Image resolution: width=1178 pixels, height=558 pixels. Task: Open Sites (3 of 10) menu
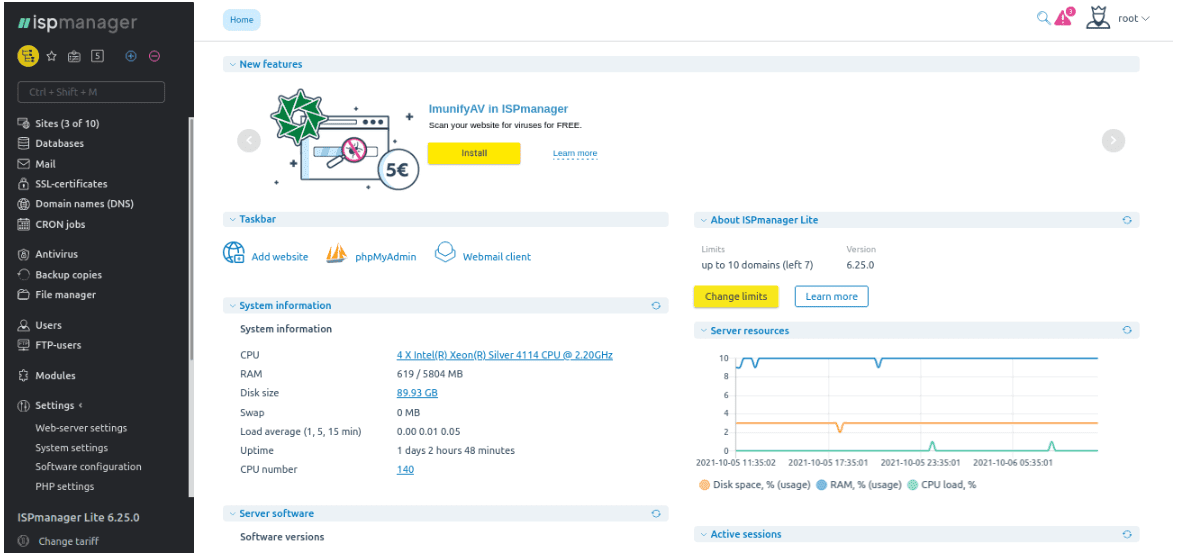pyautogui.click(x=58, y=124)
